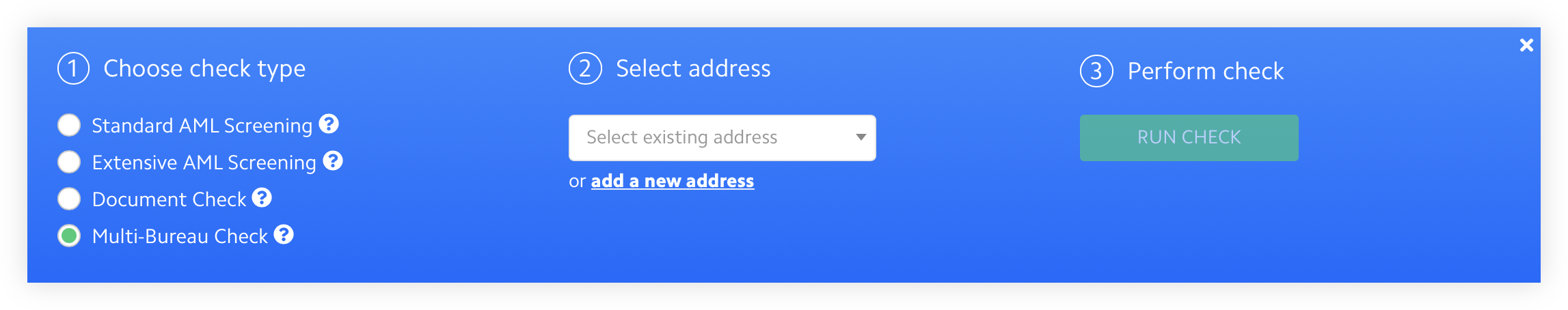1568x310 pixels.
Task: Show the Document Check help tooltip icon
Action: point(262,197)
